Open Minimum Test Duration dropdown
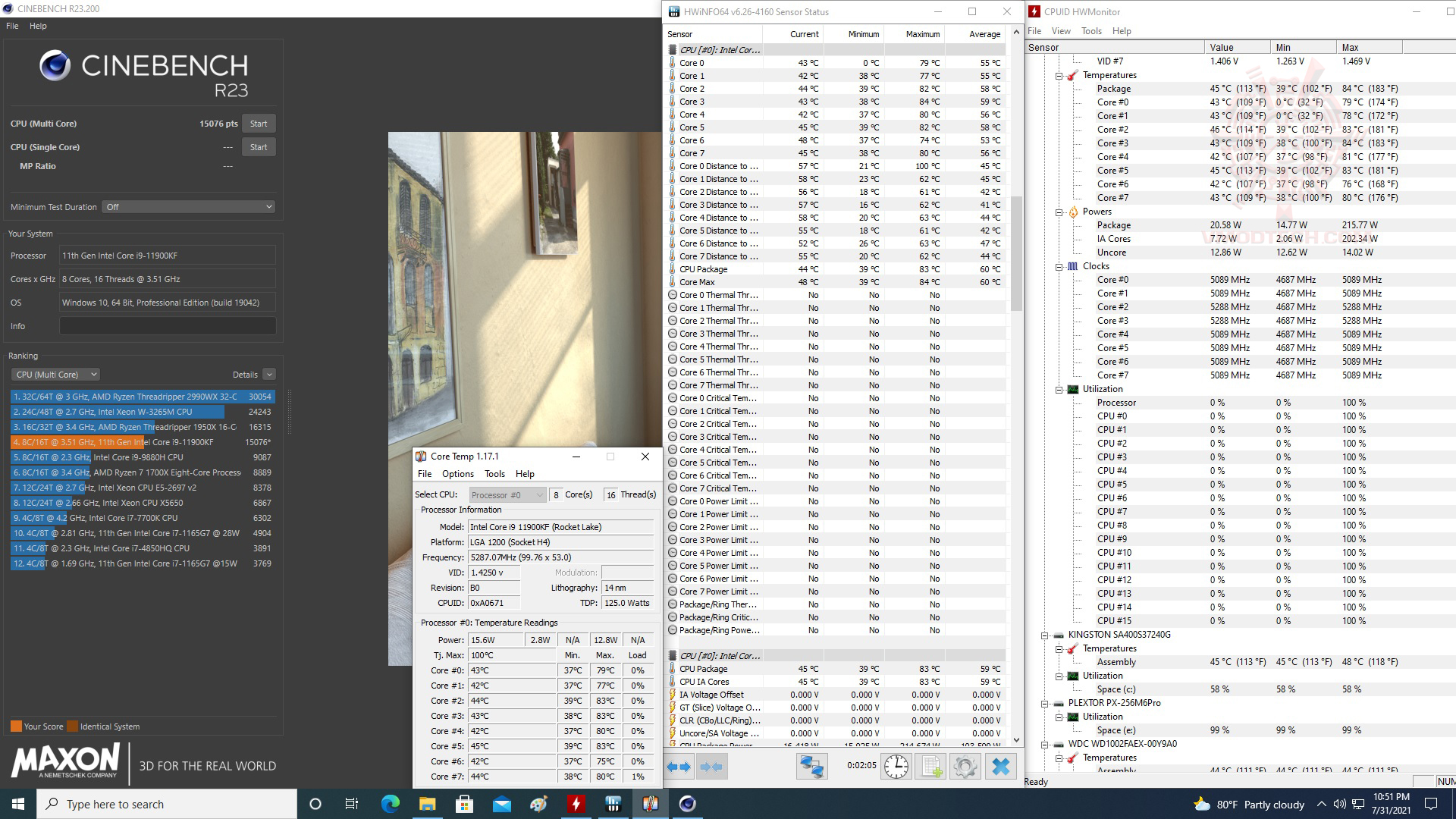The width and height of the screenshot is (1456, 819). click(188, 207)
